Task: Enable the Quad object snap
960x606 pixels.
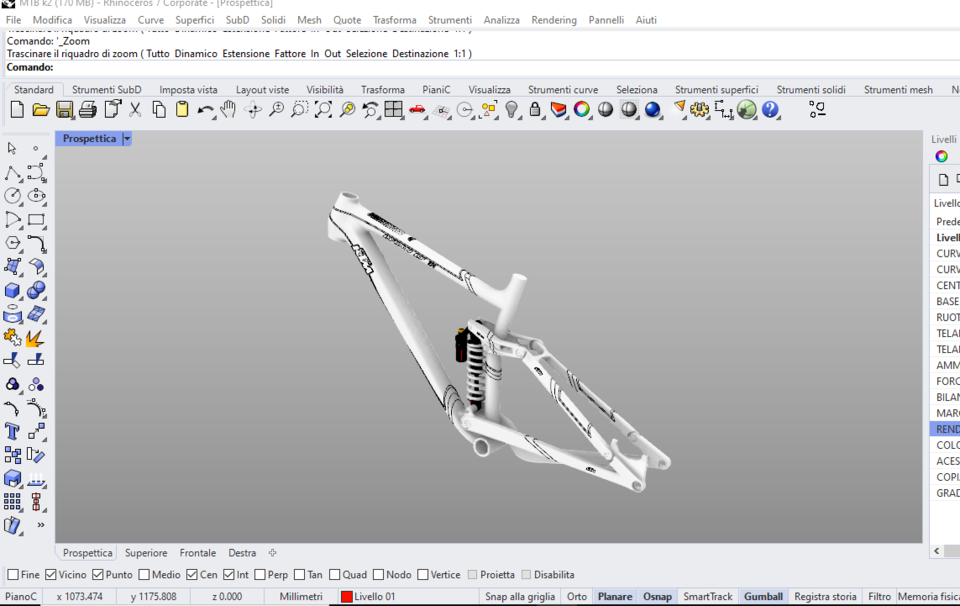Action: 334,574
